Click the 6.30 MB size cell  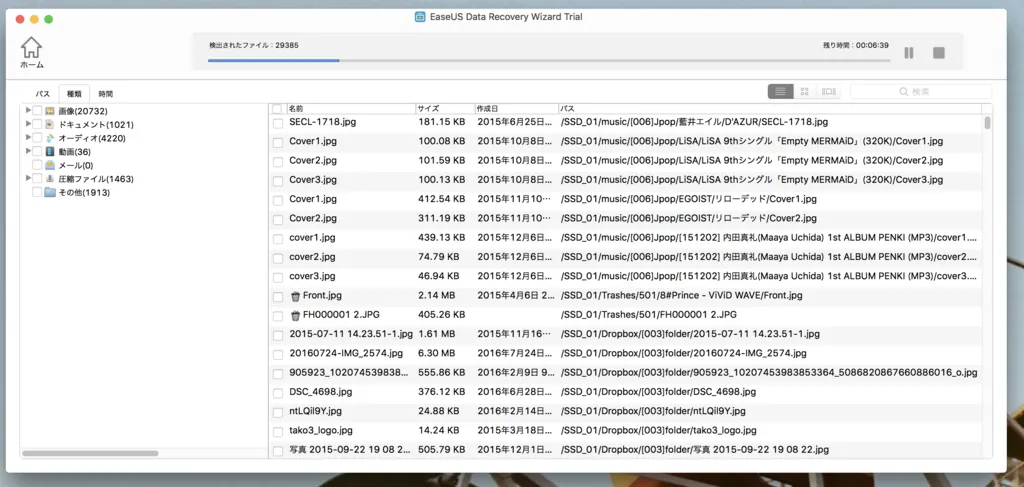tap(437, 353)
